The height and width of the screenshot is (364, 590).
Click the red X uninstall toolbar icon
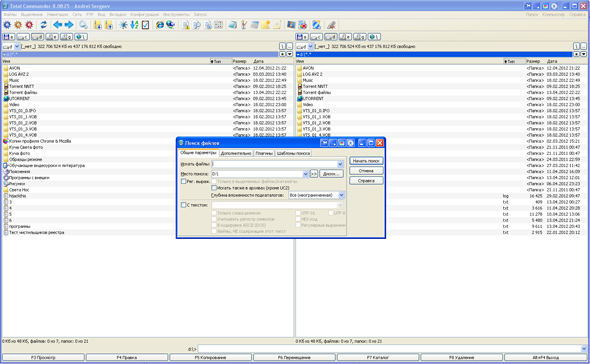[303, 25]
